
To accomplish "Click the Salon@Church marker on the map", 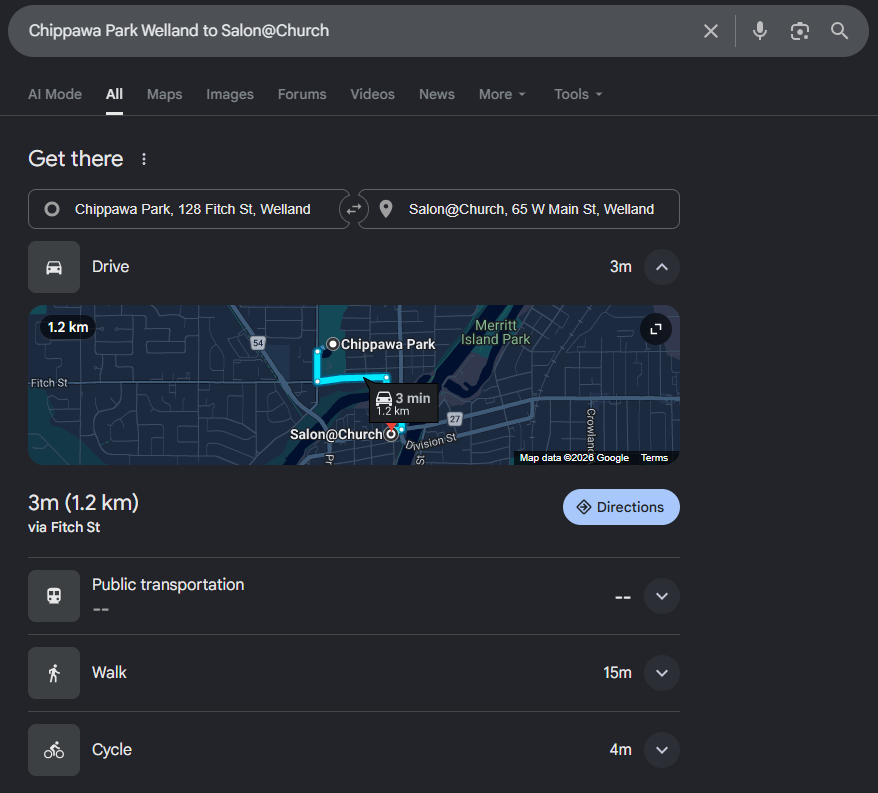I will click(391, 433).
